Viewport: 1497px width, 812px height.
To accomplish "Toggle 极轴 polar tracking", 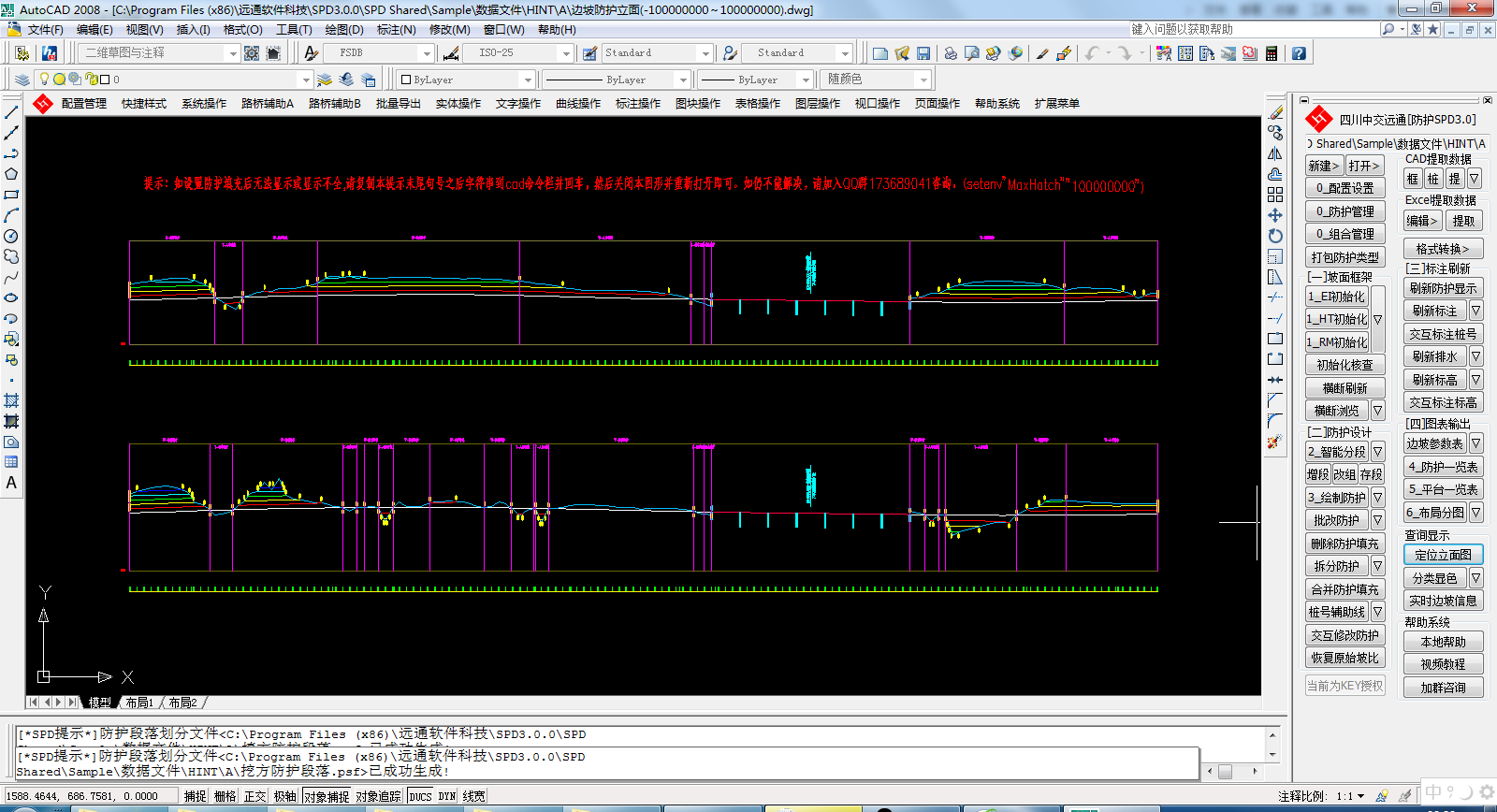I will [285, 796].
